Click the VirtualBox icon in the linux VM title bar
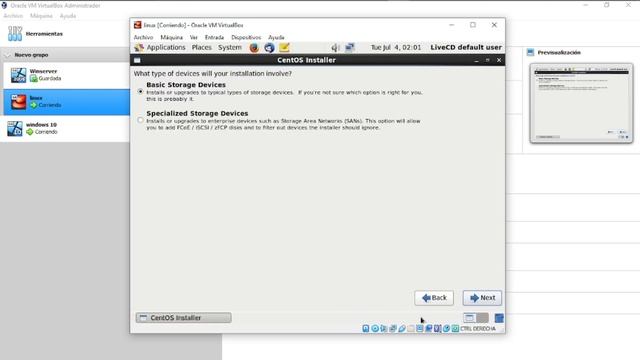 (x=138, y=25)
